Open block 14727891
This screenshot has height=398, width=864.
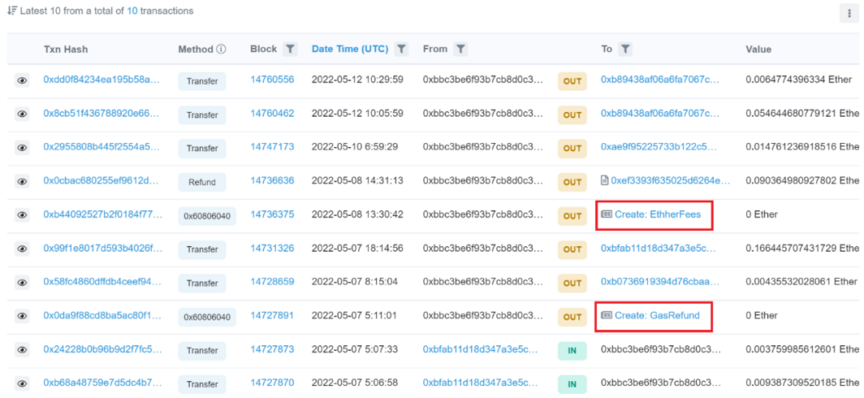click(272, 315)
